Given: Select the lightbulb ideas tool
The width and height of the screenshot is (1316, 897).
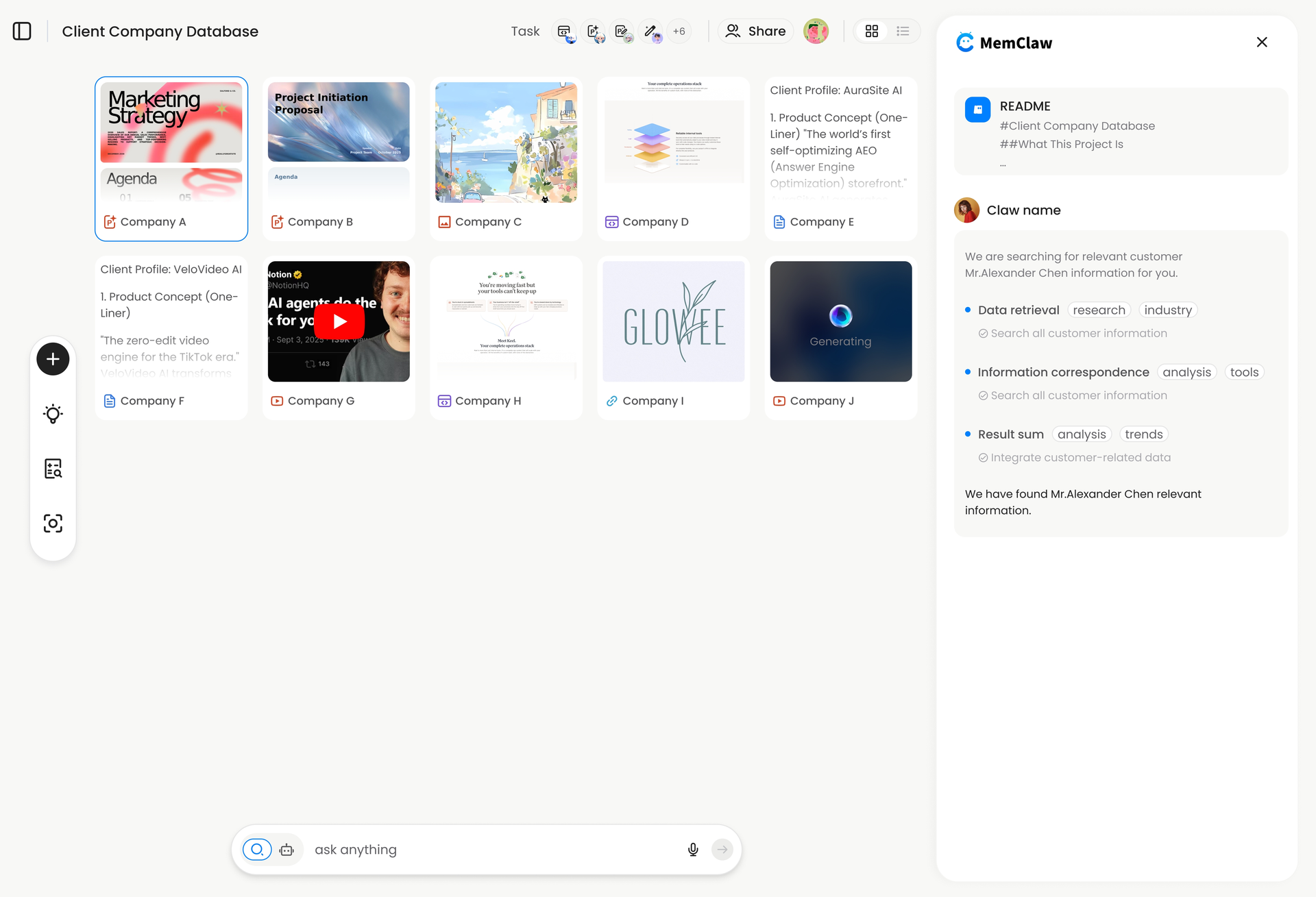Looking at the screenshot, I should coord(53,413).
